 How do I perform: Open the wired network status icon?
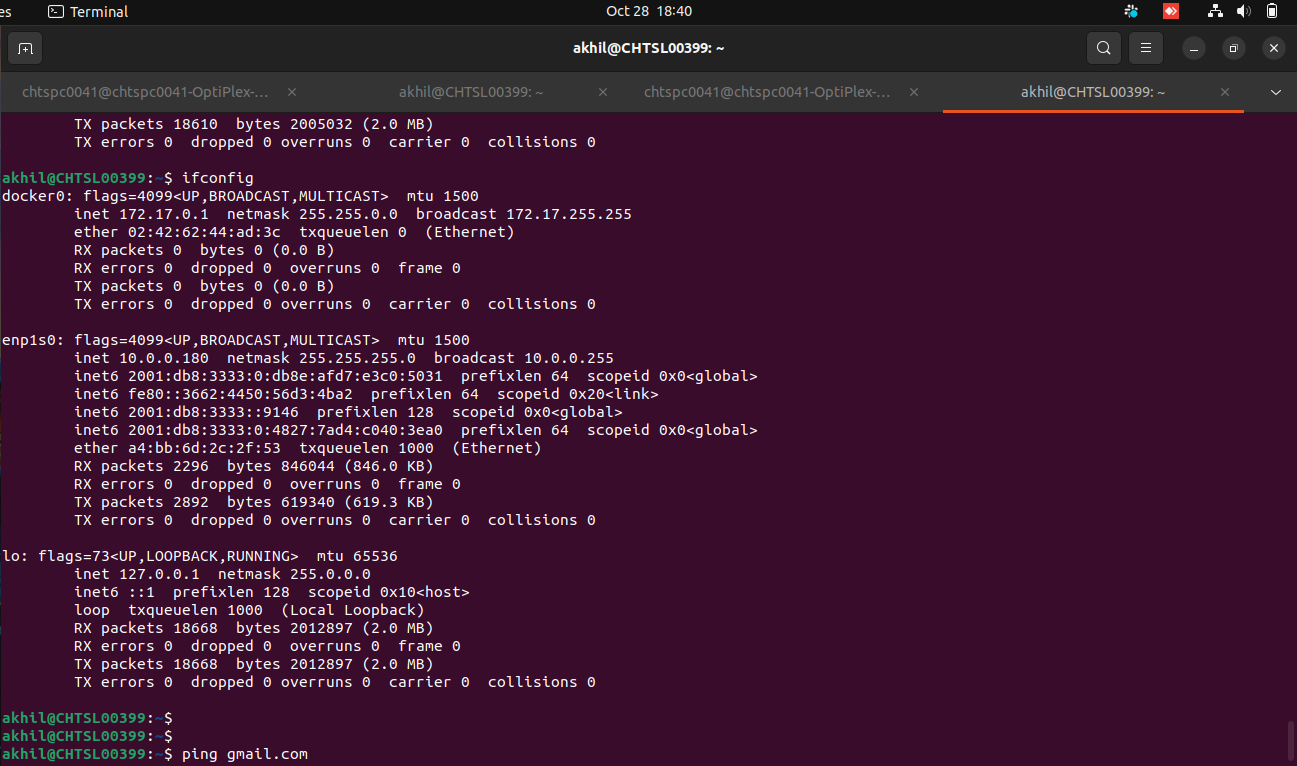pos(1215,12)
